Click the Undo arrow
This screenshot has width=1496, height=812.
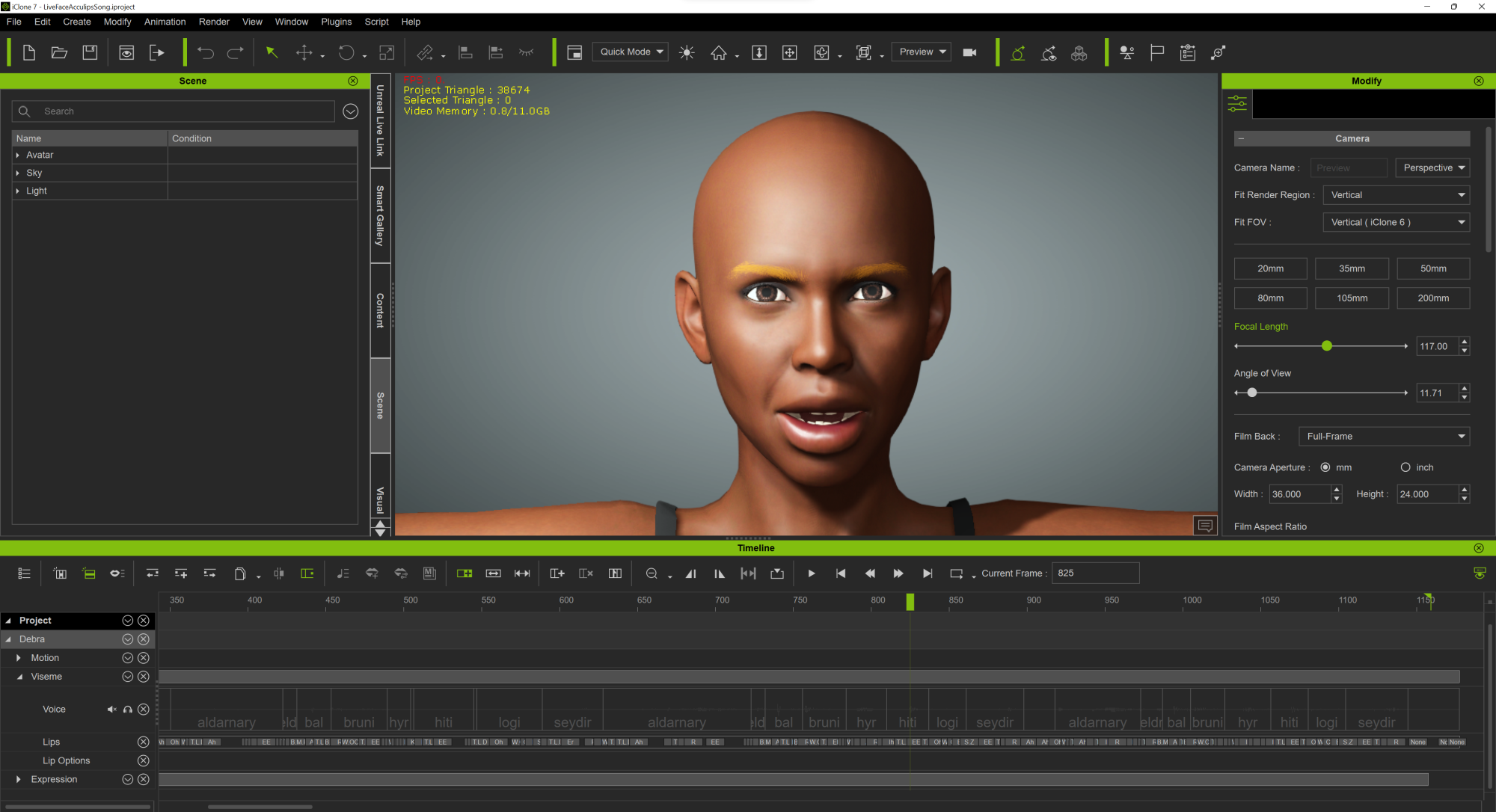(206, 52)
